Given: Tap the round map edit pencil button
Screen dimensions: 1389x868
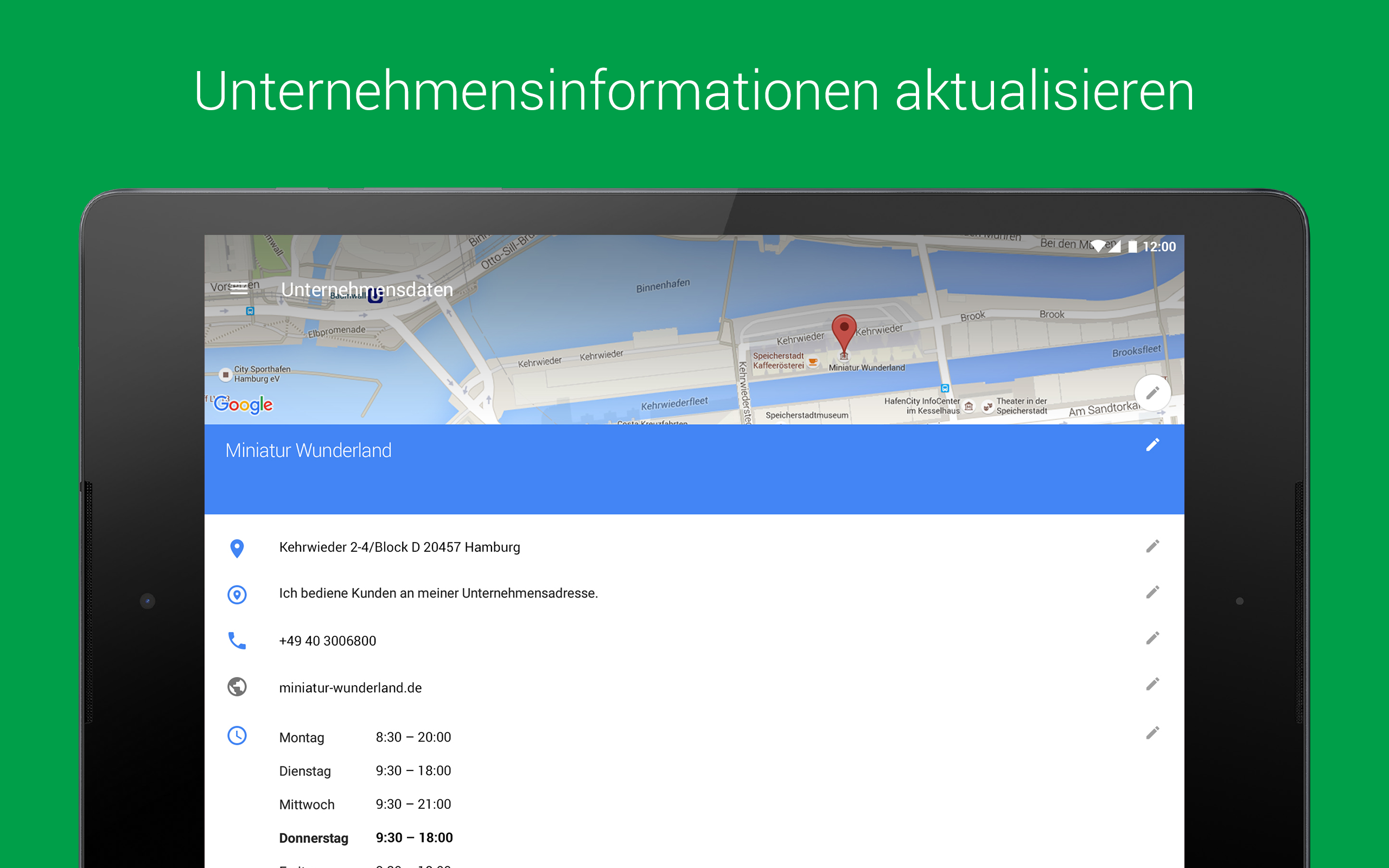Looking at the screenshot, I should coord(1152,393).
